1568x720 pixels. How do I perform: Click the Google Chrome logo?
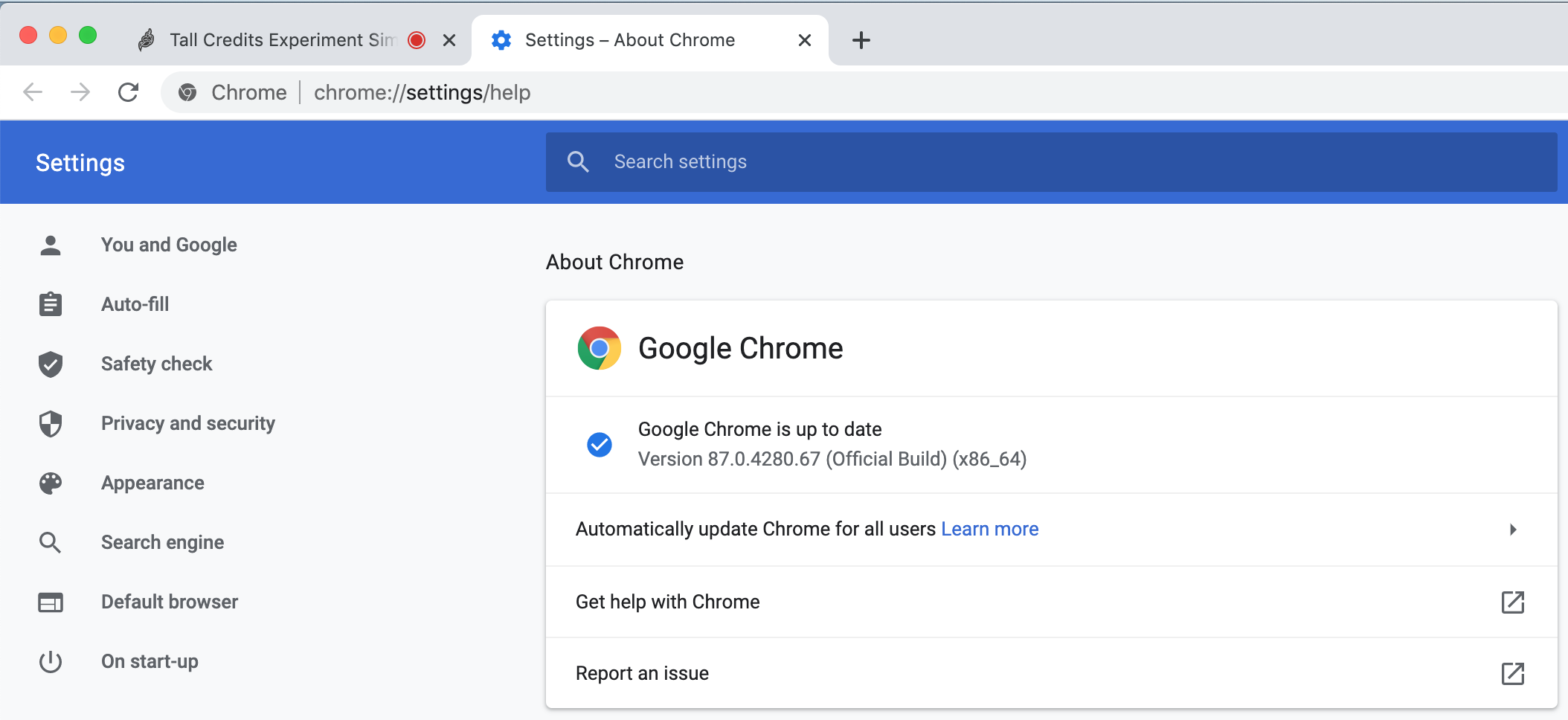pyautogui.click(x=600, y=348)
